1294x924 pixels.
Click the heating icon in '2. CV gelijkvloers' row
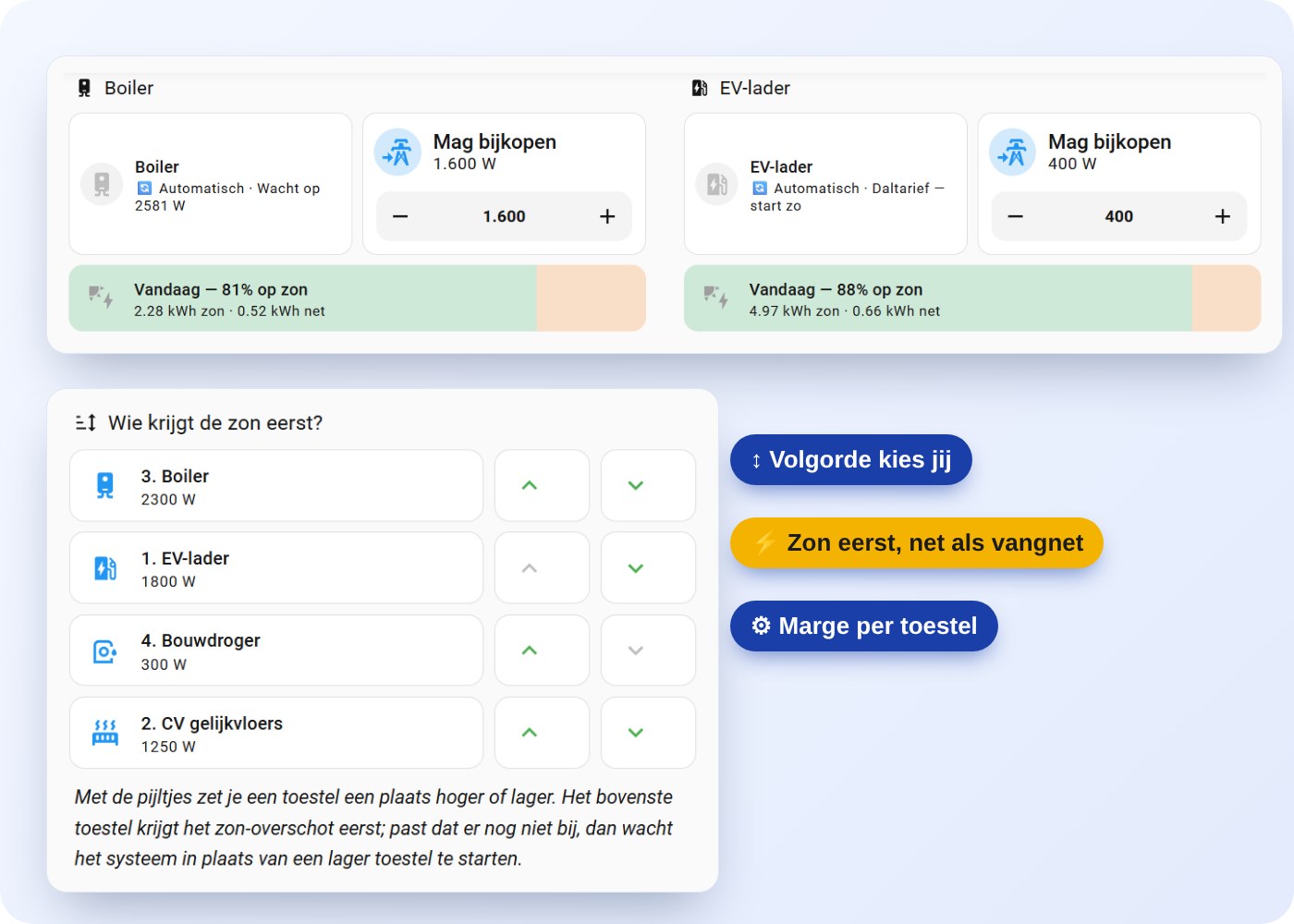[105, 733]
